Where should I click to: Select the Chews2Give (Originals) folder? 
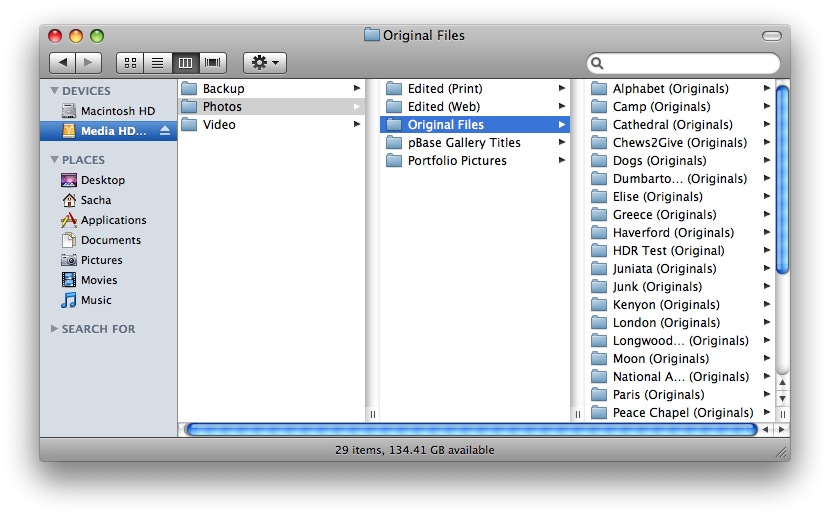[x=680, y=142]
